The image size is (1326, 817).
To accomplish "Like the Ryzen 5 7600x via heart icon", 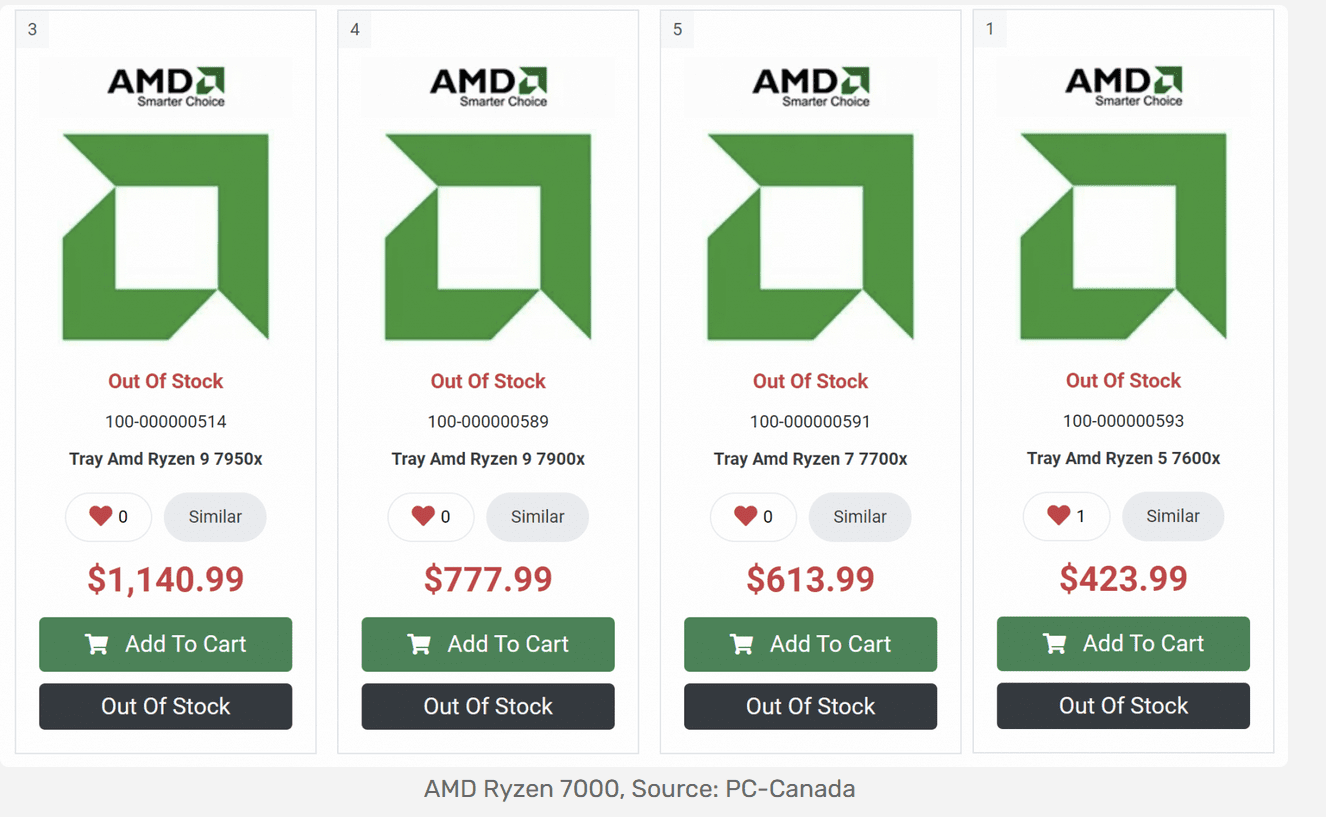I will coord(1059,515).
